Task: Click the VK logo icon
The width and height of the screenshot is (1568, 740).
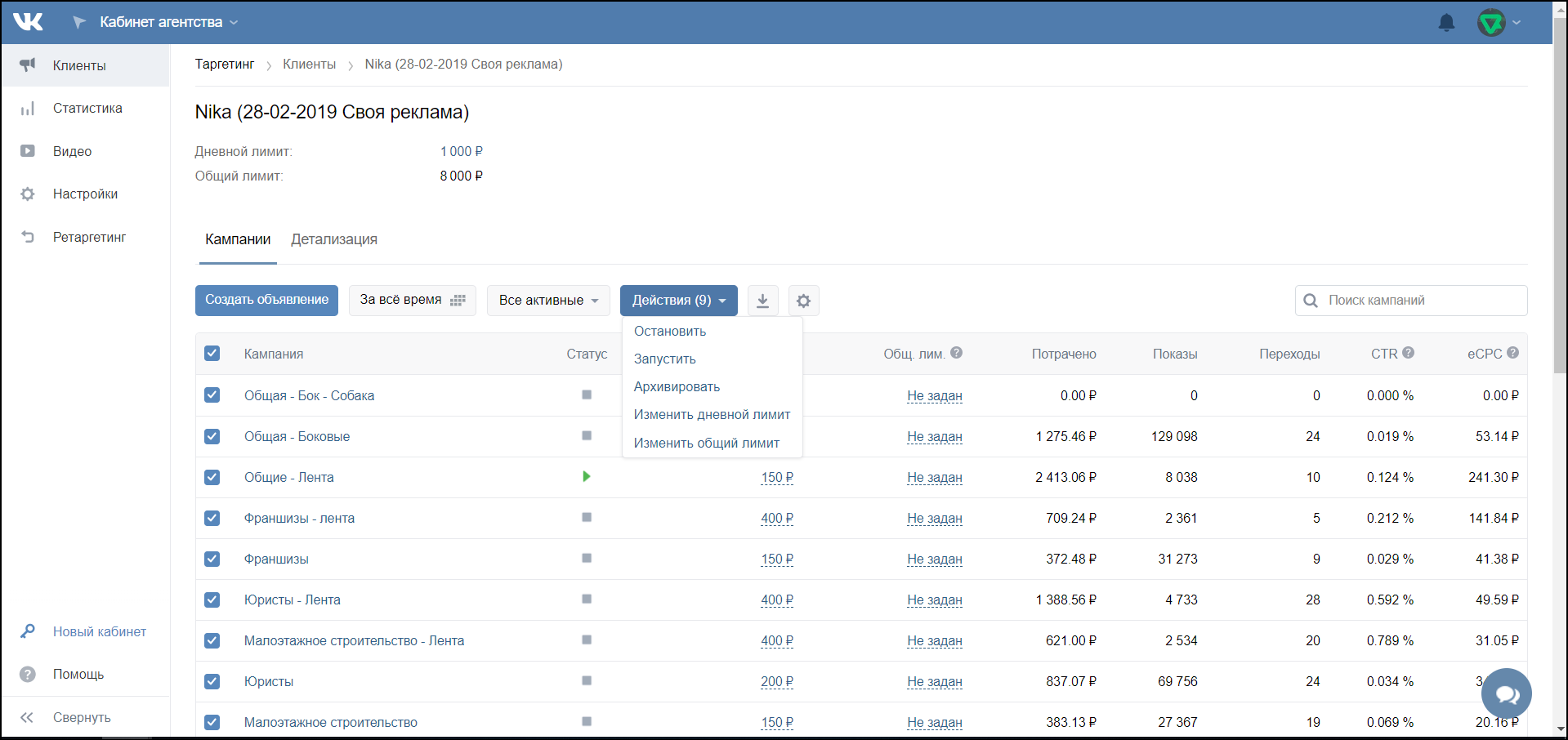Action: coord(29,22)
